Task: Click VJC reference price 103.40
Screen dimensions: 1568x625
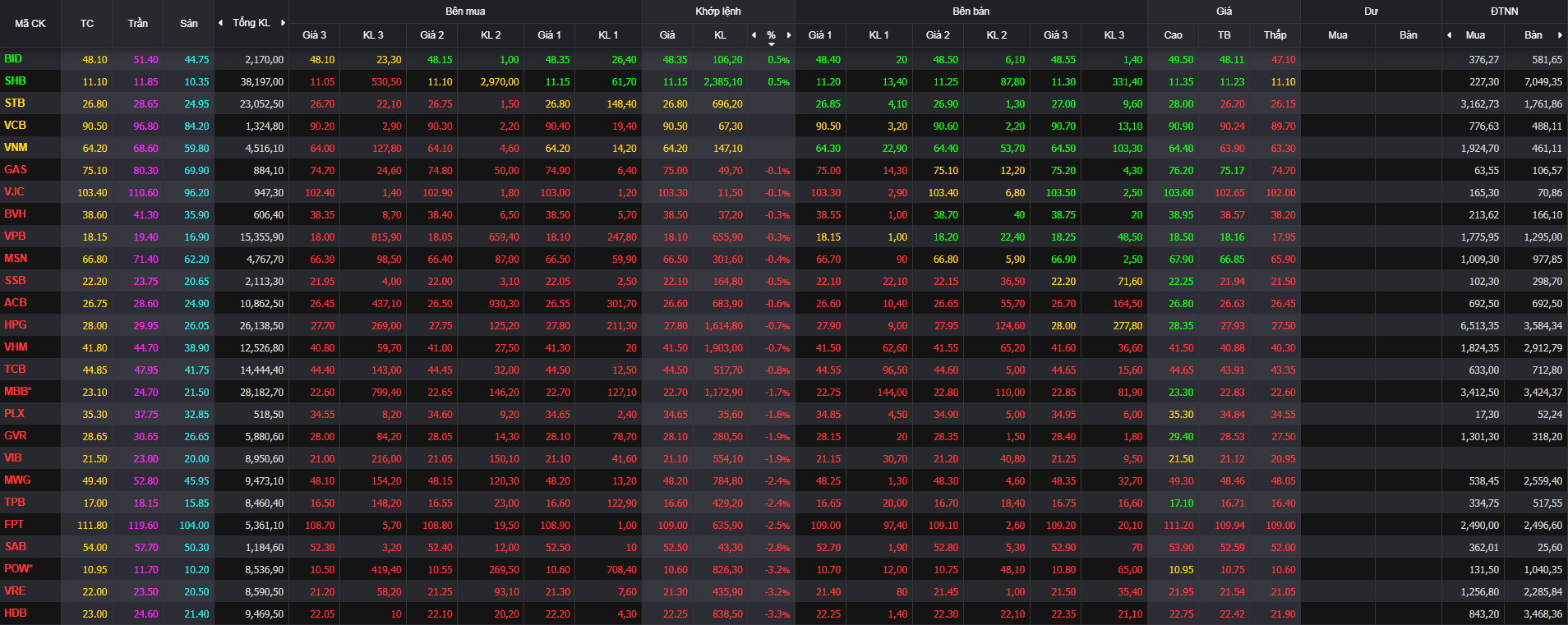Action: 92,193
